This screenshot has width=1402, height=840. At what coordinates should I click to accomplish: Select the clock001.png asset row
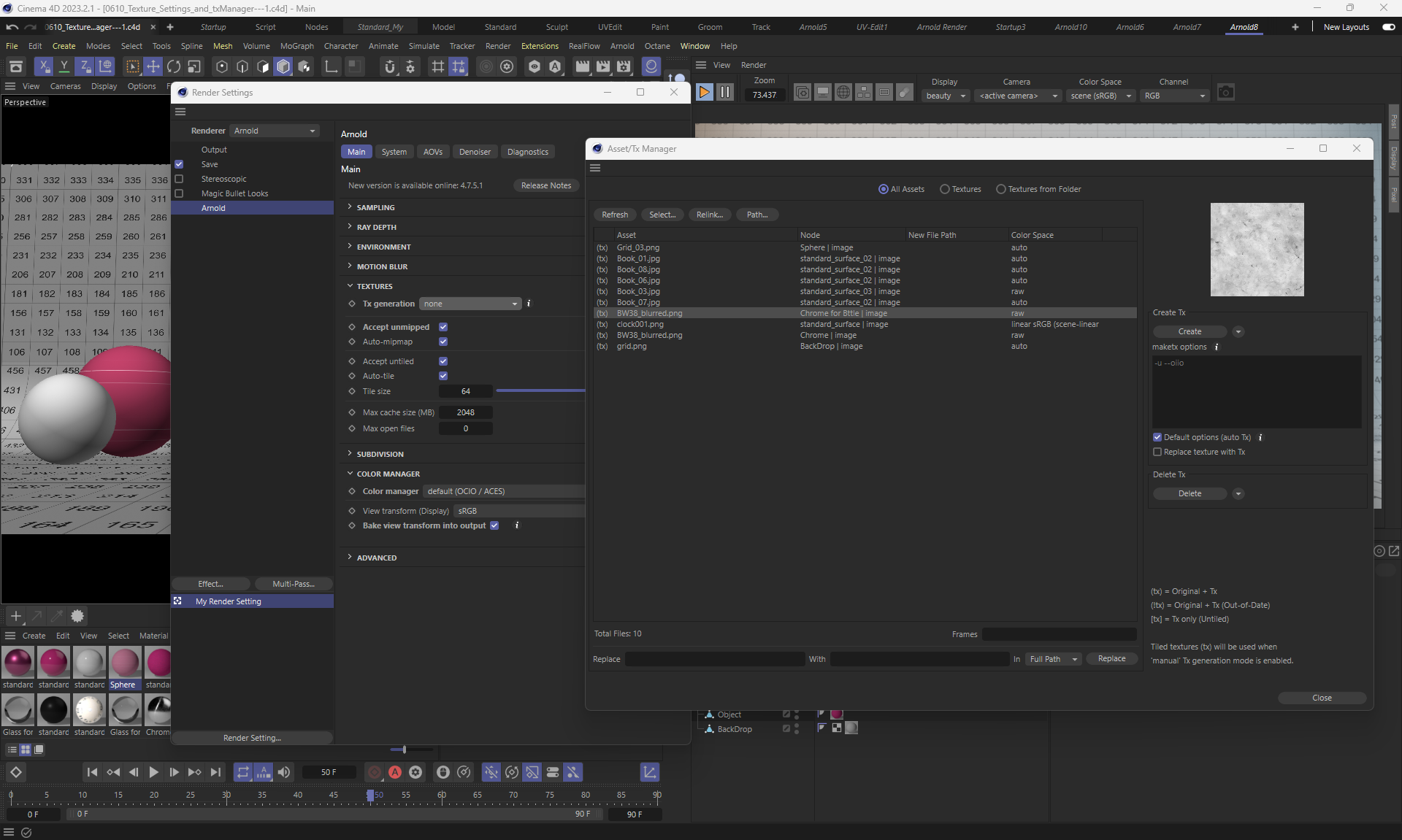pyautogui.click(x=640, y=324)
